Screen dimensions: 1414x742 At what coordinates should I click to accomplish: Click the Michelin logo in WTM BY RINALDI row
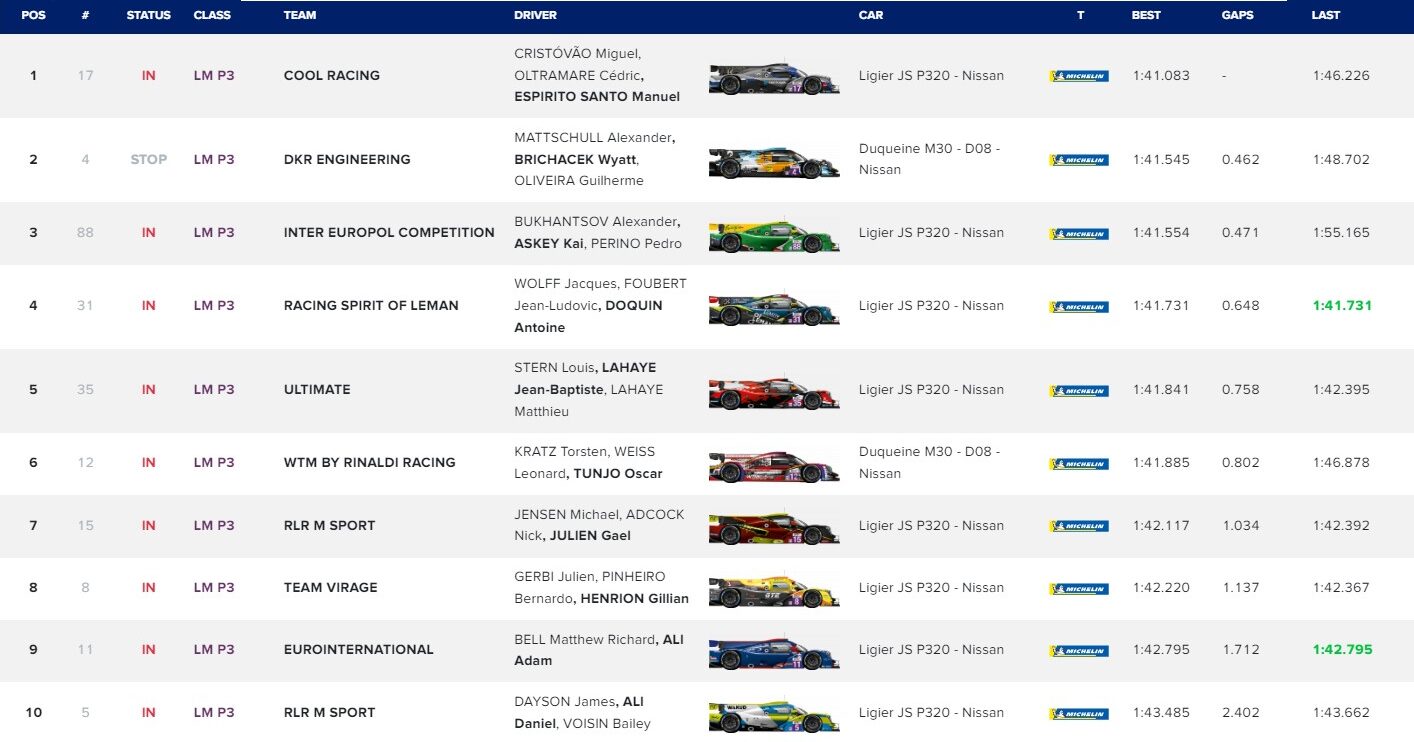coord(1079,463)
